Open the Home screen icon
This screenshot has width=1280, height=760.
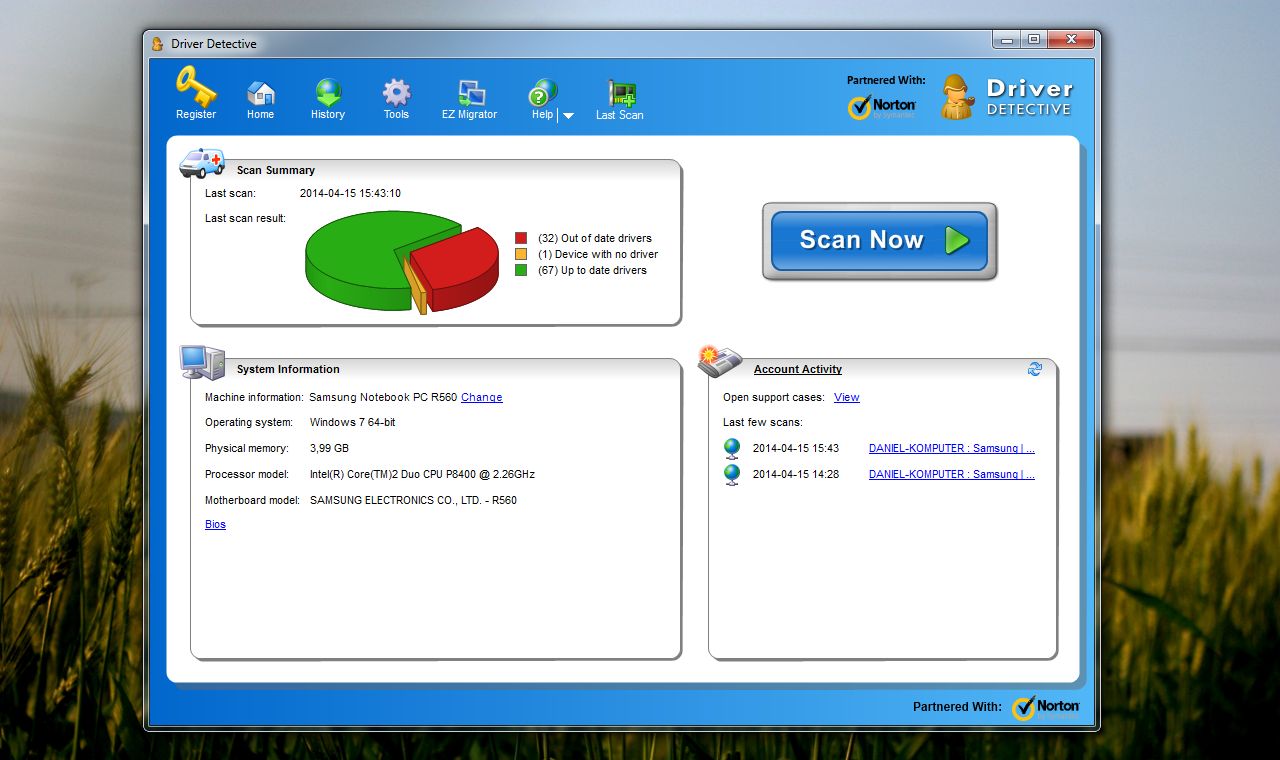click(x=260, y=90)
